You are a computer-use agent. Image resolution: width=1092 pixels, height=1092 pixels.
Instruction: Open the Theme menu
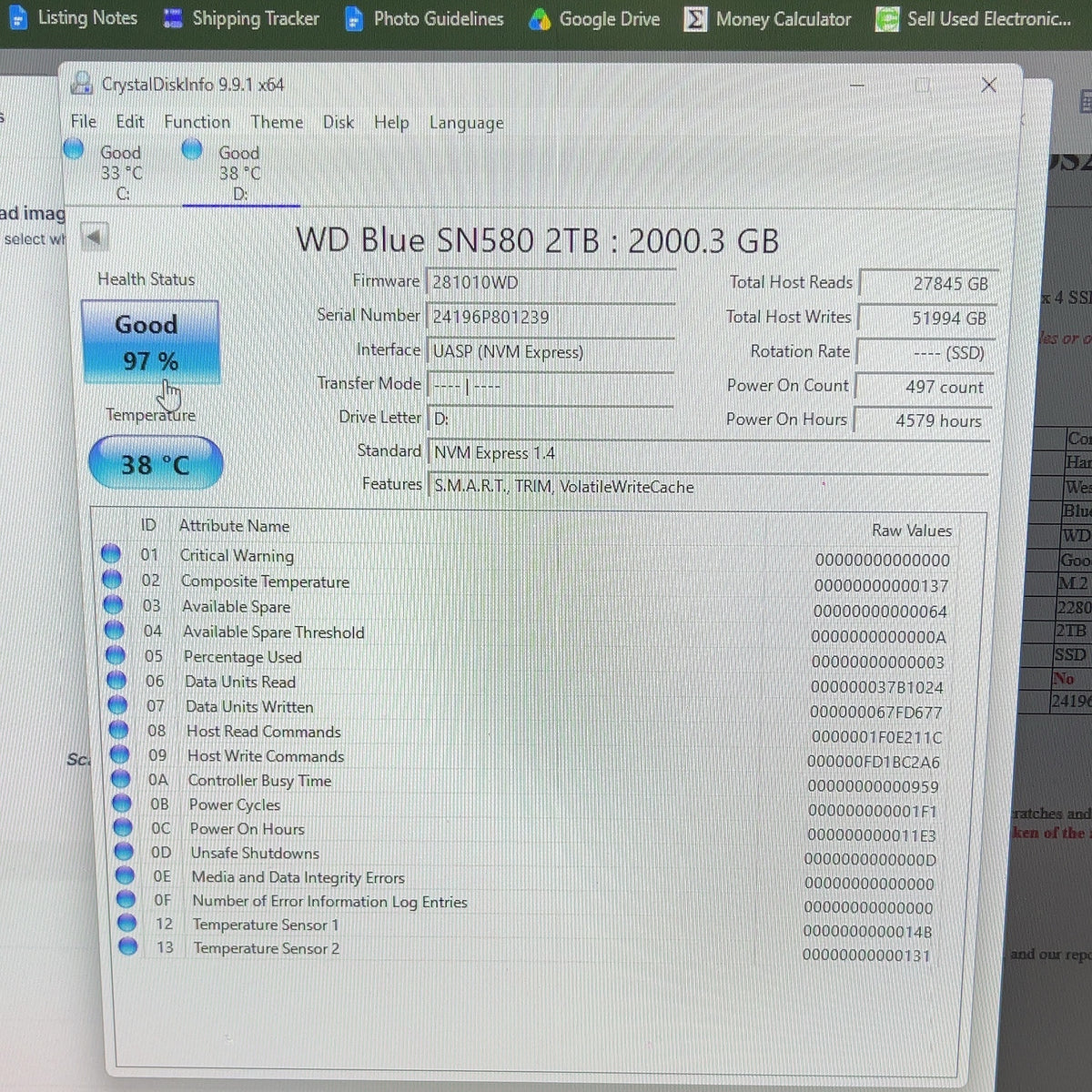tap(277, 121)
